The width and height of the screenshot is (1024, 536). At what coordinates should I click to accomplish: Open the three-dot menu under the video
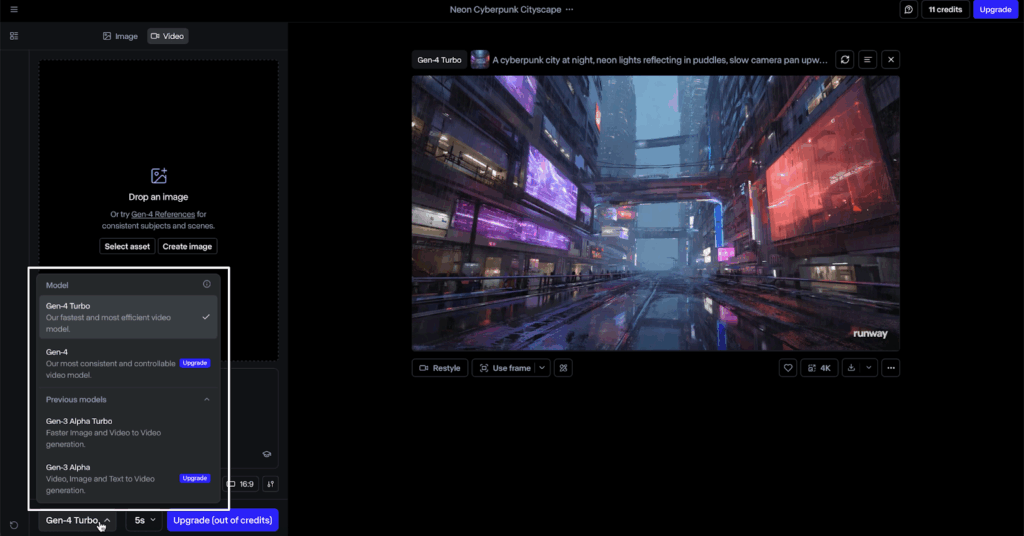click(891, 368)
